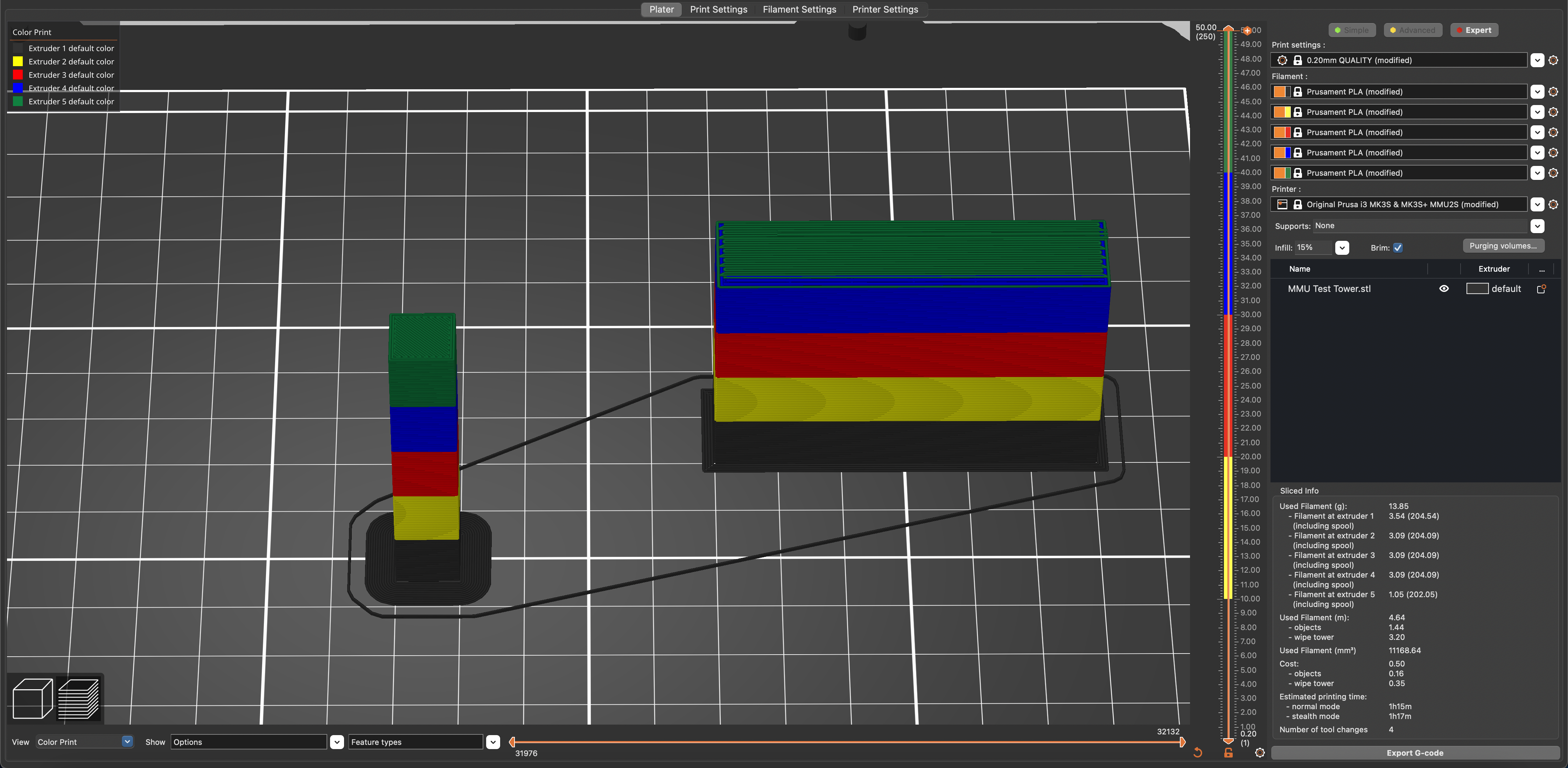
Task: Click the lock icon below the vertical layer slider
Action: (1228, 753)
